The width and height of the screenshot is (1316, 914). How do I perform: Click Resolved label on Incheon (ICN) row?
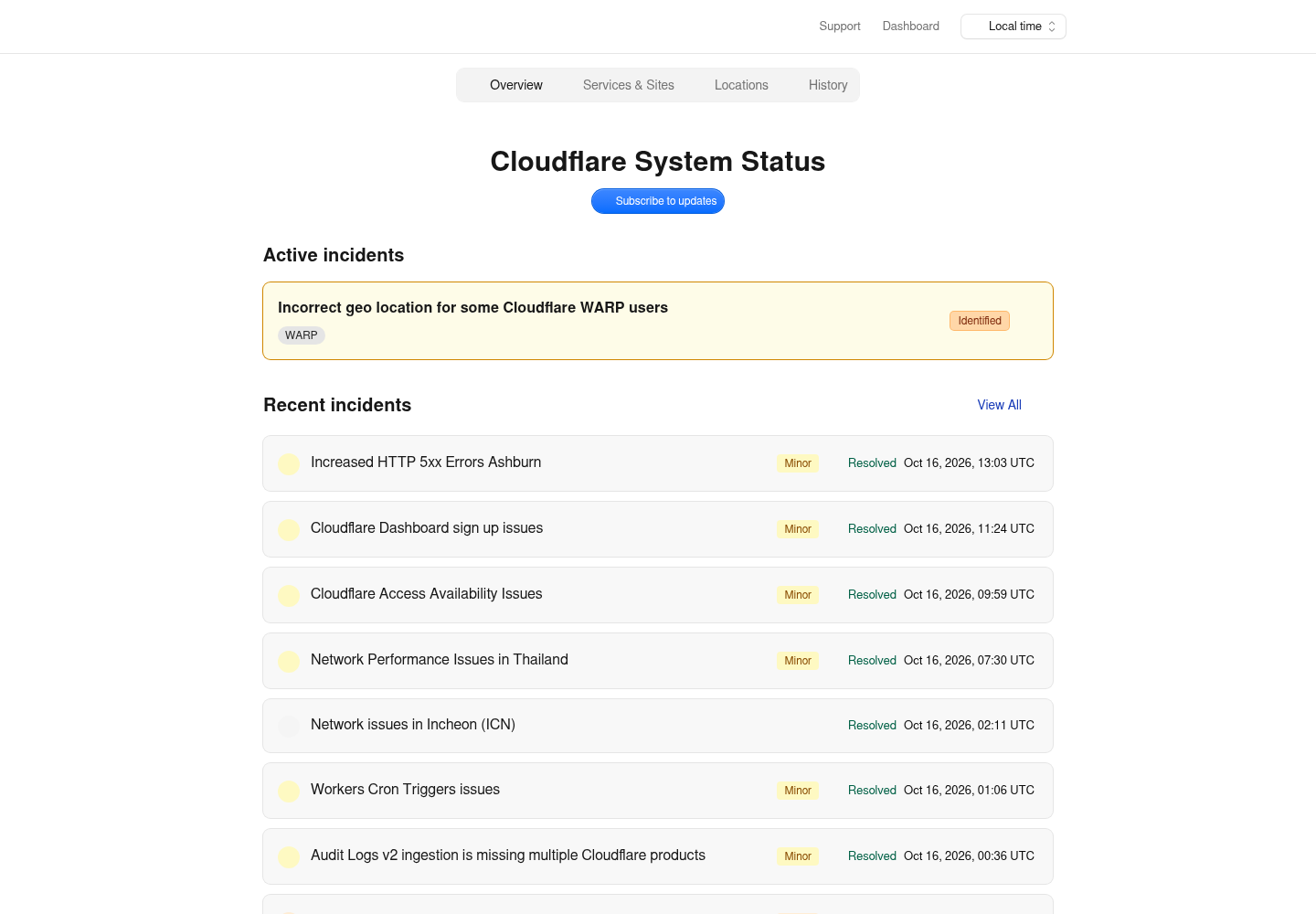(x=872, y=726)
